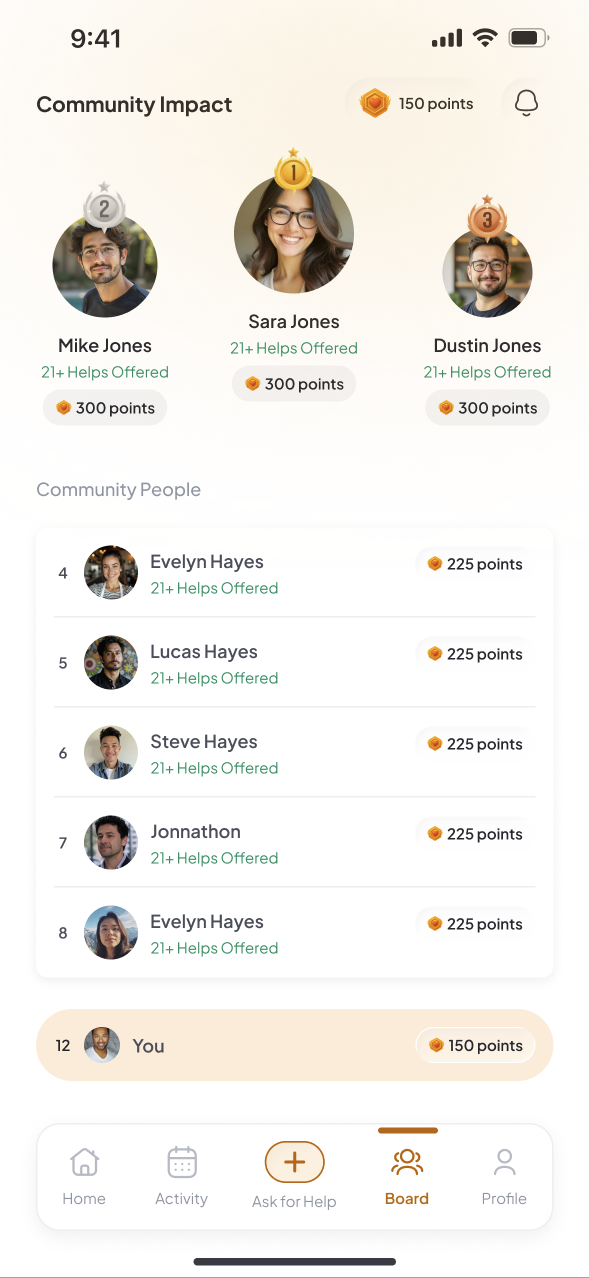
Task: Tap the Home house icon
Action: tap(84, 1162)
